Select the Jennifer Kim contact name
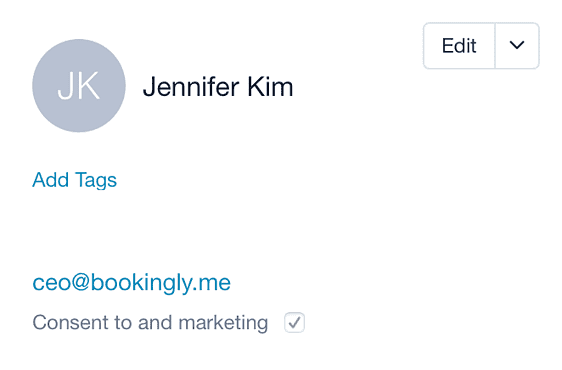562x370 pixels. coord(218,87)
